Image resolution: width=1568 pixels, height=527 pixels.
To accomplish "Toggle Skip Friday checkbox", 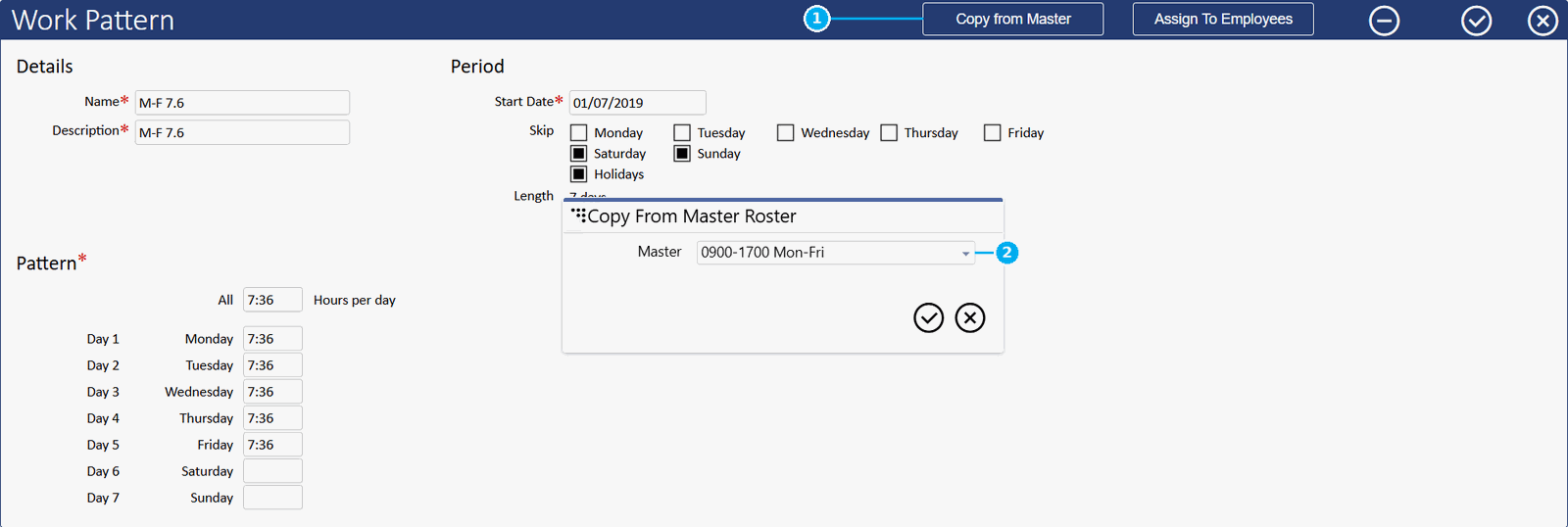I will point(992,132).
